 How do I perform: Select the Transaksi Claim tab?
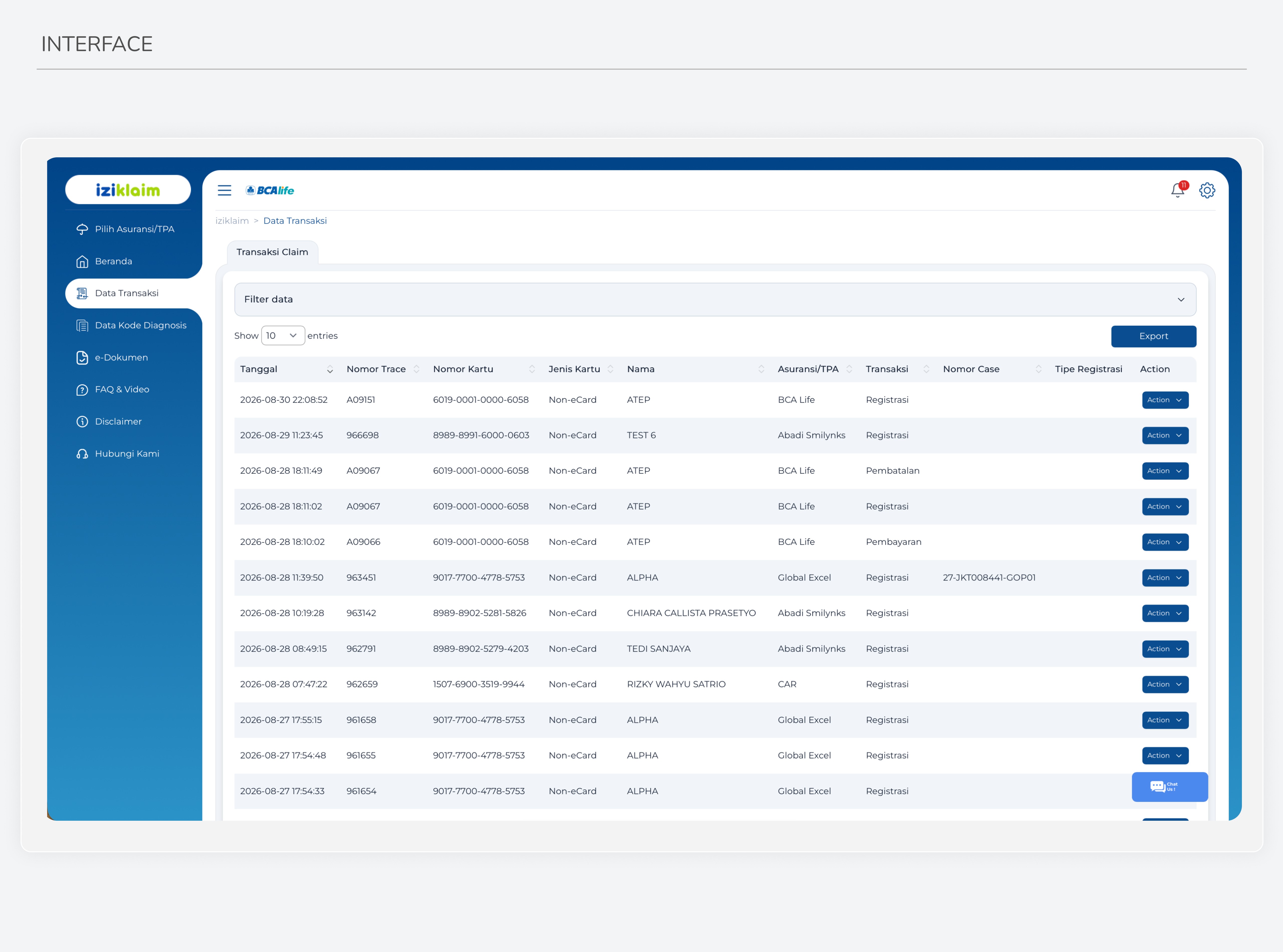click(x=272, y=253)
